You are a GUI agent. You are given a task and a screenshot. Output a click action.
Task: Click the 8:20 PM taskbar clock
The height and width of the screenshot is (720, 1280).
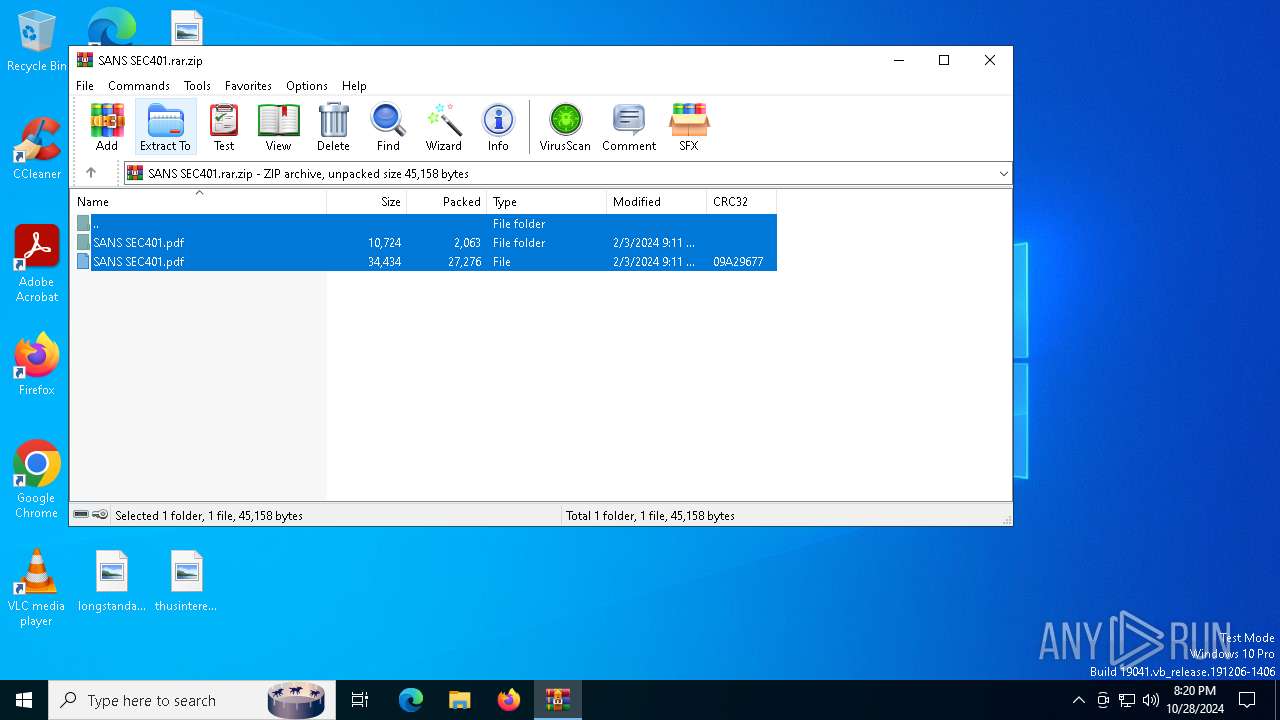(1194, 691)
